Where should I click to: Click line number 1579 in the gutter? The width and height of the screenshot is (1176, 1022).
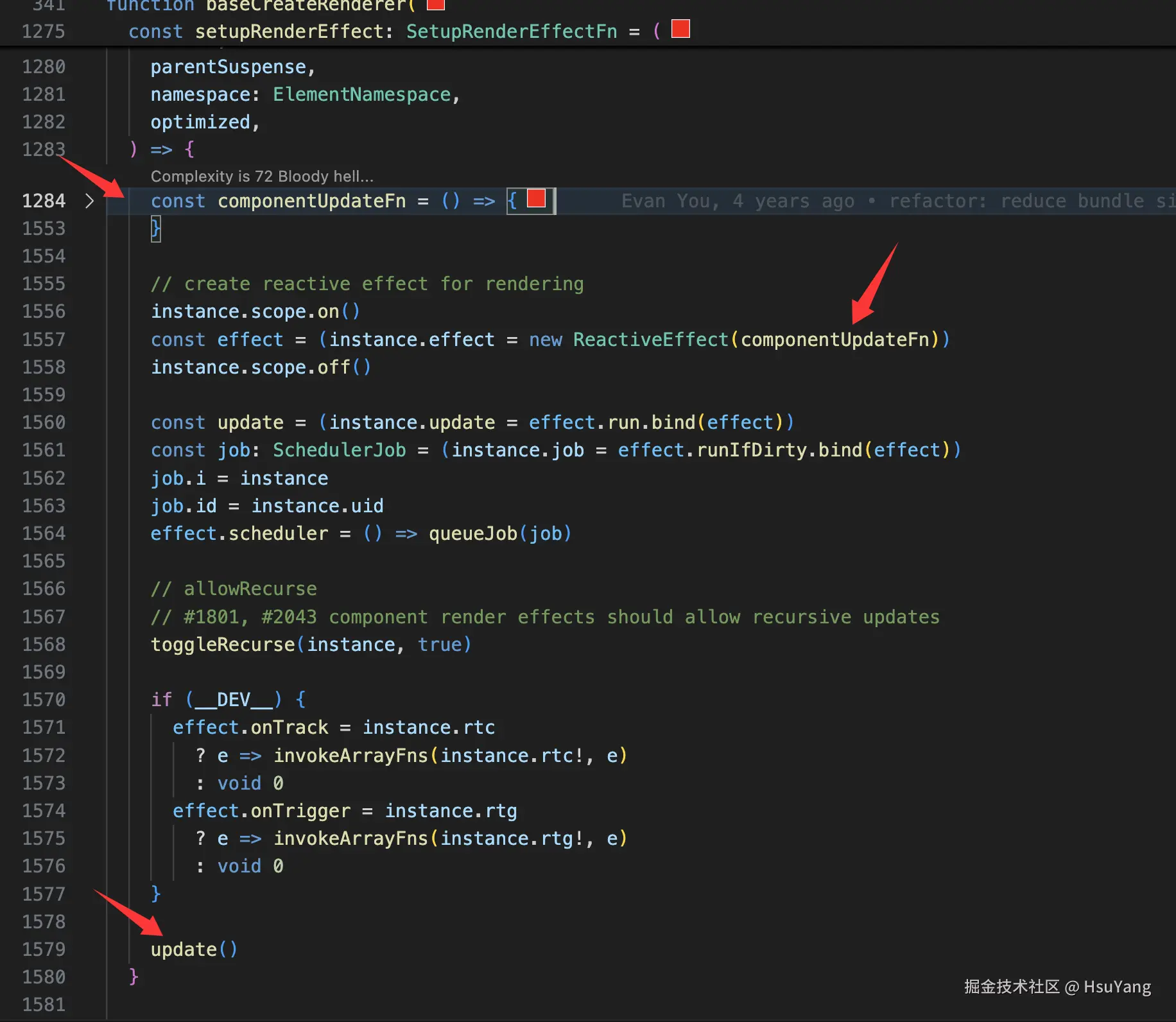[44, 949]
